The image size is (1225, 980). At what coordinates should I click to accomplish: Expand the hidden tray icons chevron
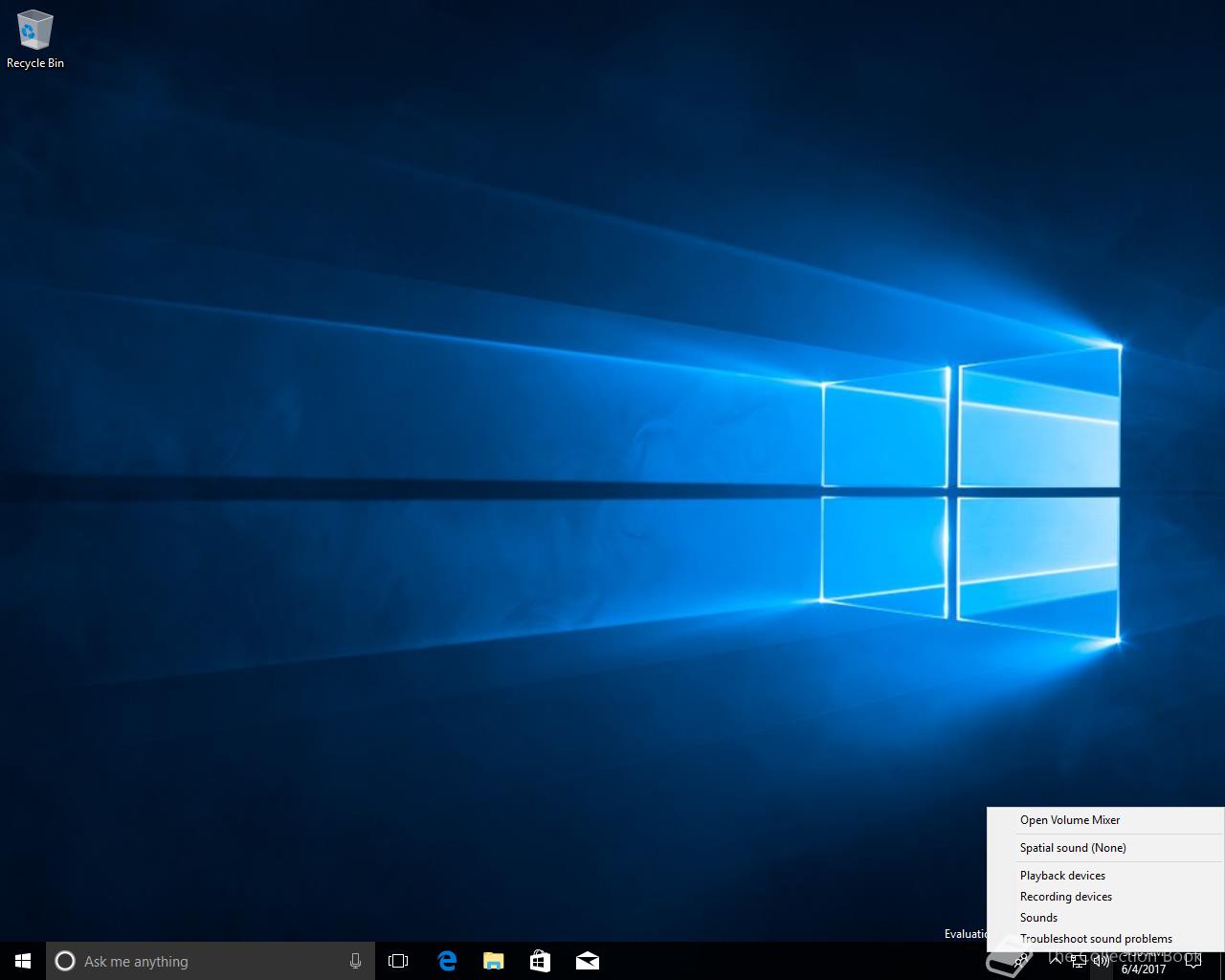[x=1056, y=961]
